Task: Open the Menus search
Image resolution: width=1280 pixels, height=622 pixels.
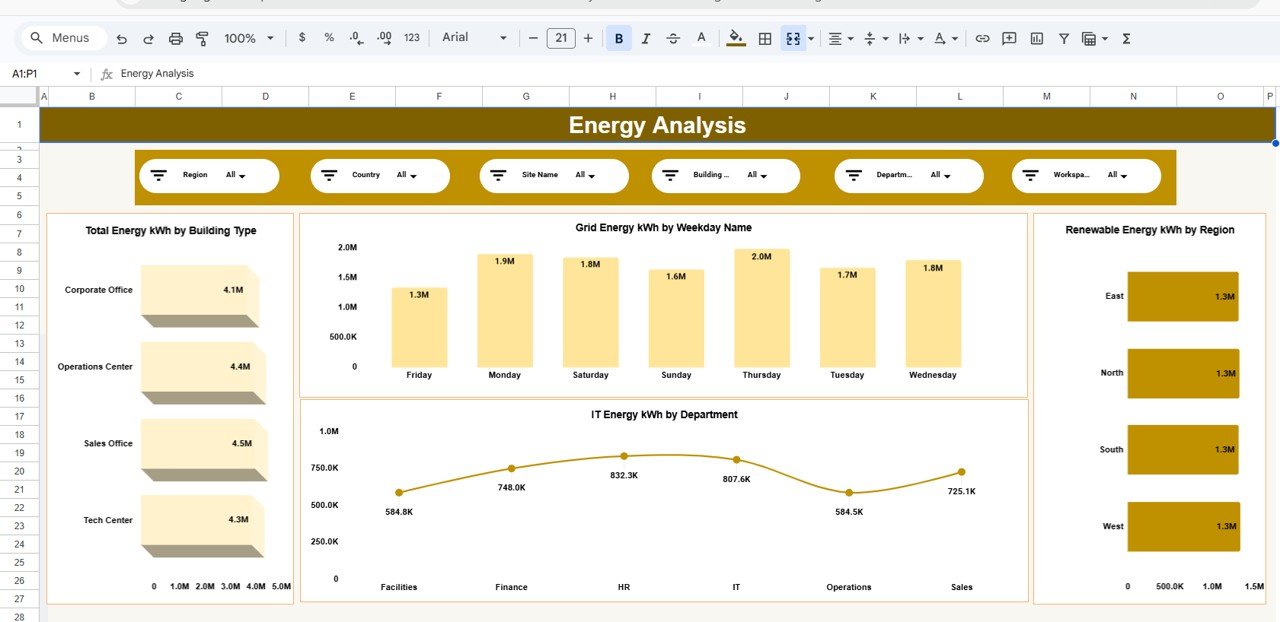Action: (x=62, y=37)
